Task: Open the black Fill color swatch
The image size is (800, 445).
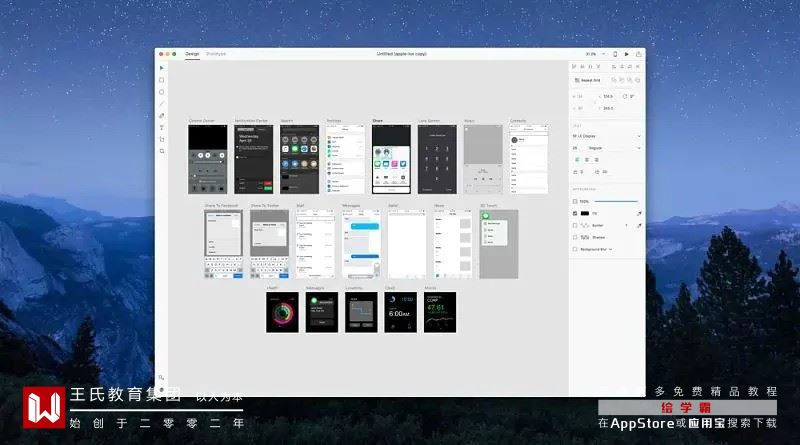Action: [585, 213]
